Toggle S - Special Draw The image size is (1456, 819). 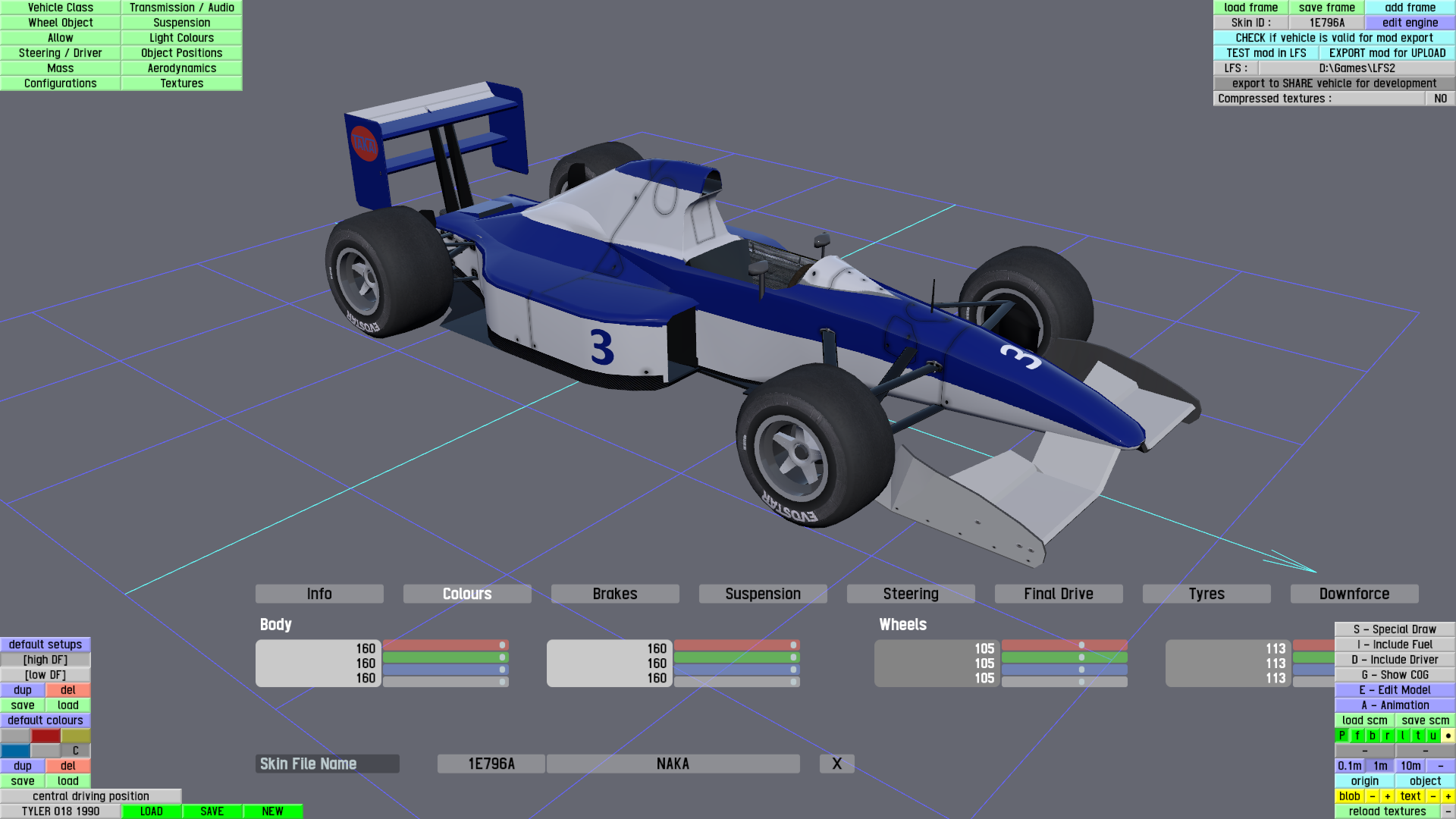(1395, 629)
